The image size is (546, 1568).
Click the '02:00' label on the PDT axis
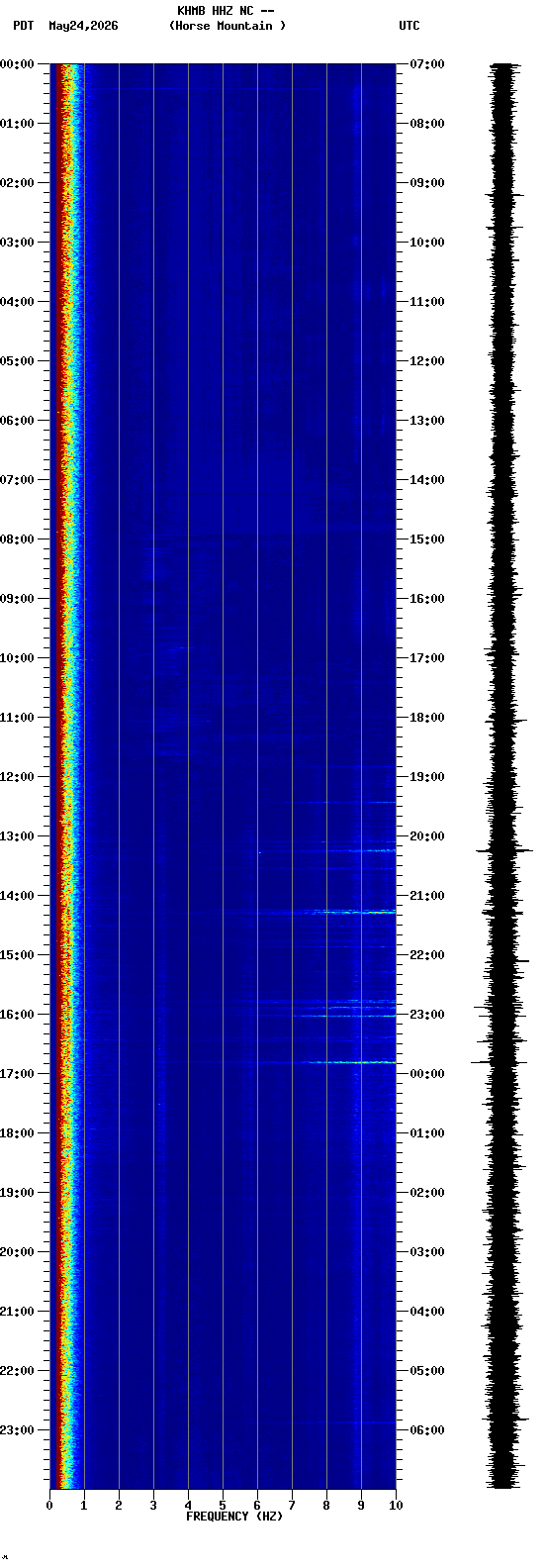pos(17,183)
